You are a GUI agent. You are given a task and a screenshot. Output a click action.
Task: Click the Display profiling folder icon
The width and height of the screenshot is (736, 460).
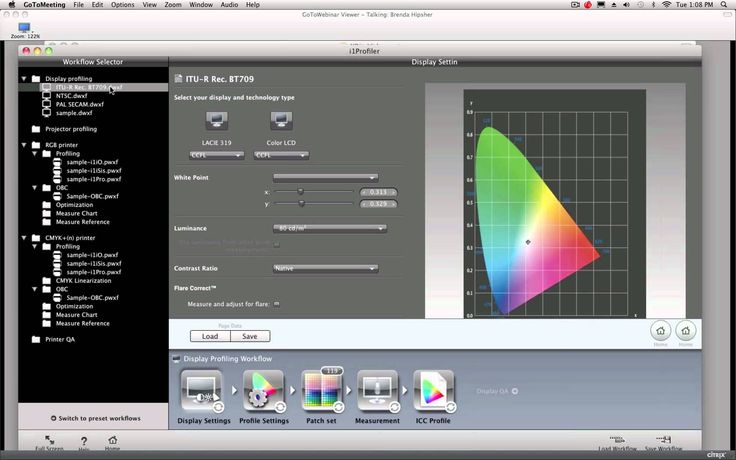[36, 78]
